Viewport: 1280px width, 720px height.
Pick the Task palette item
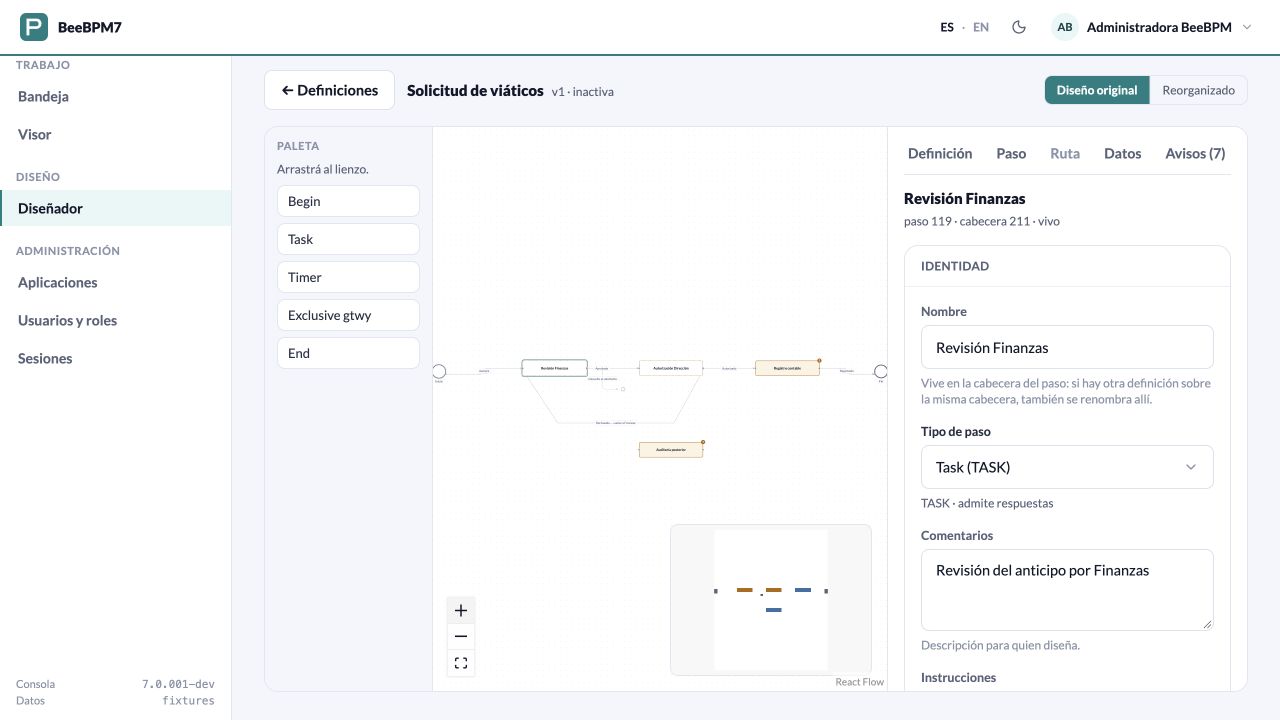click(348, 239)
